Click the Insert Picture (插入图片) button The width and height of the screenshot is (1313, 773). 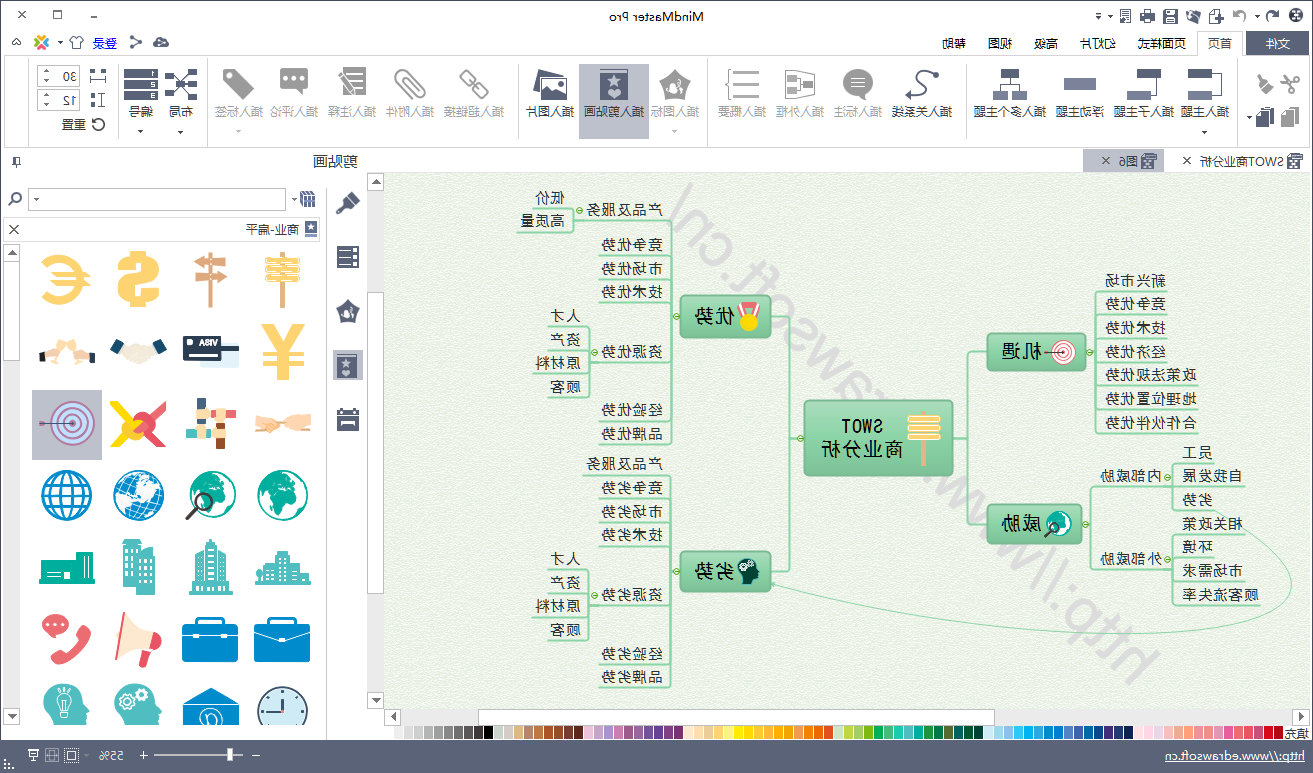[549, 93]
